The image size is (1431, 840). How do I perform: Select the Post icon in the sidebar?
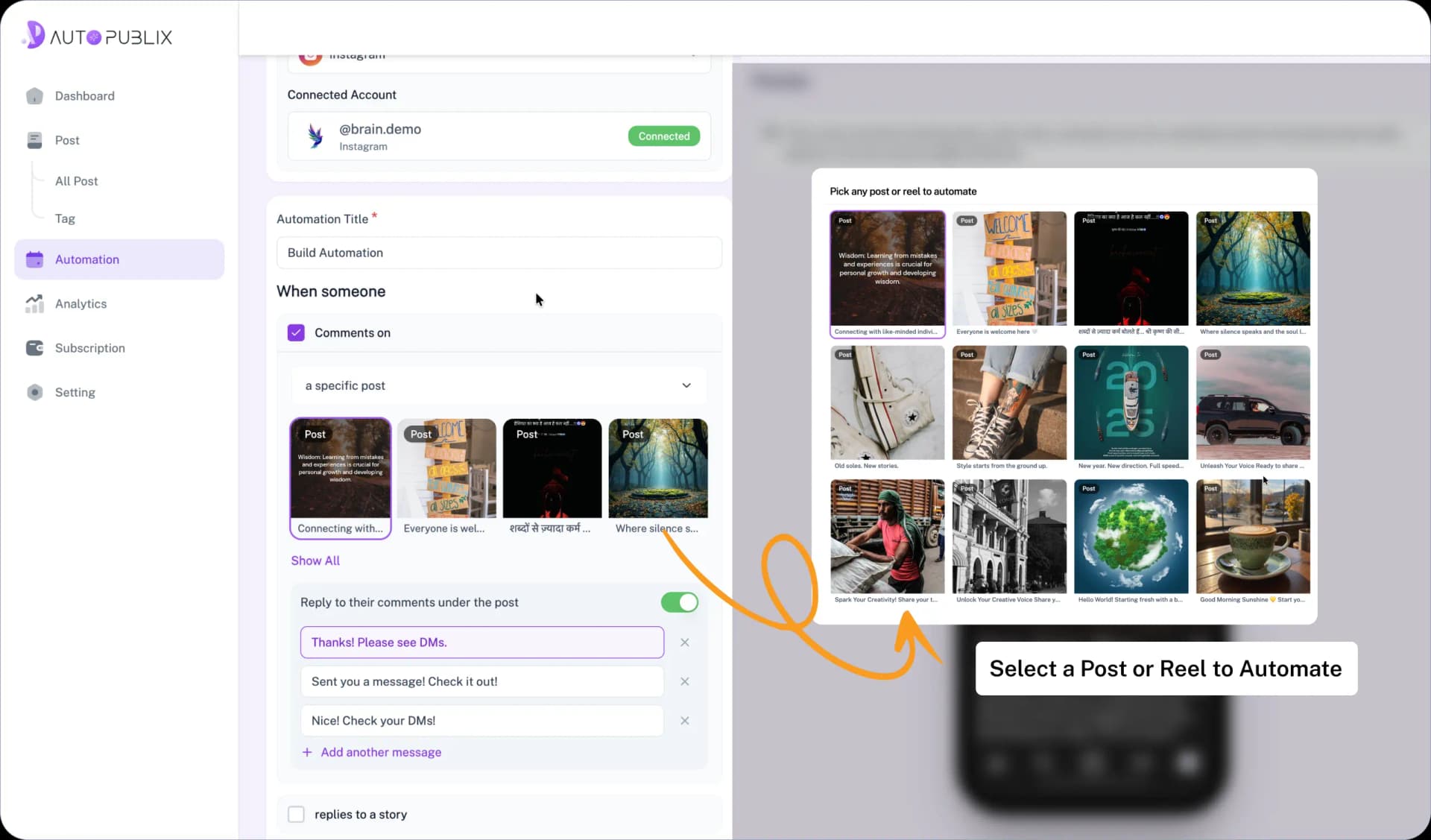tap(35, 140)
